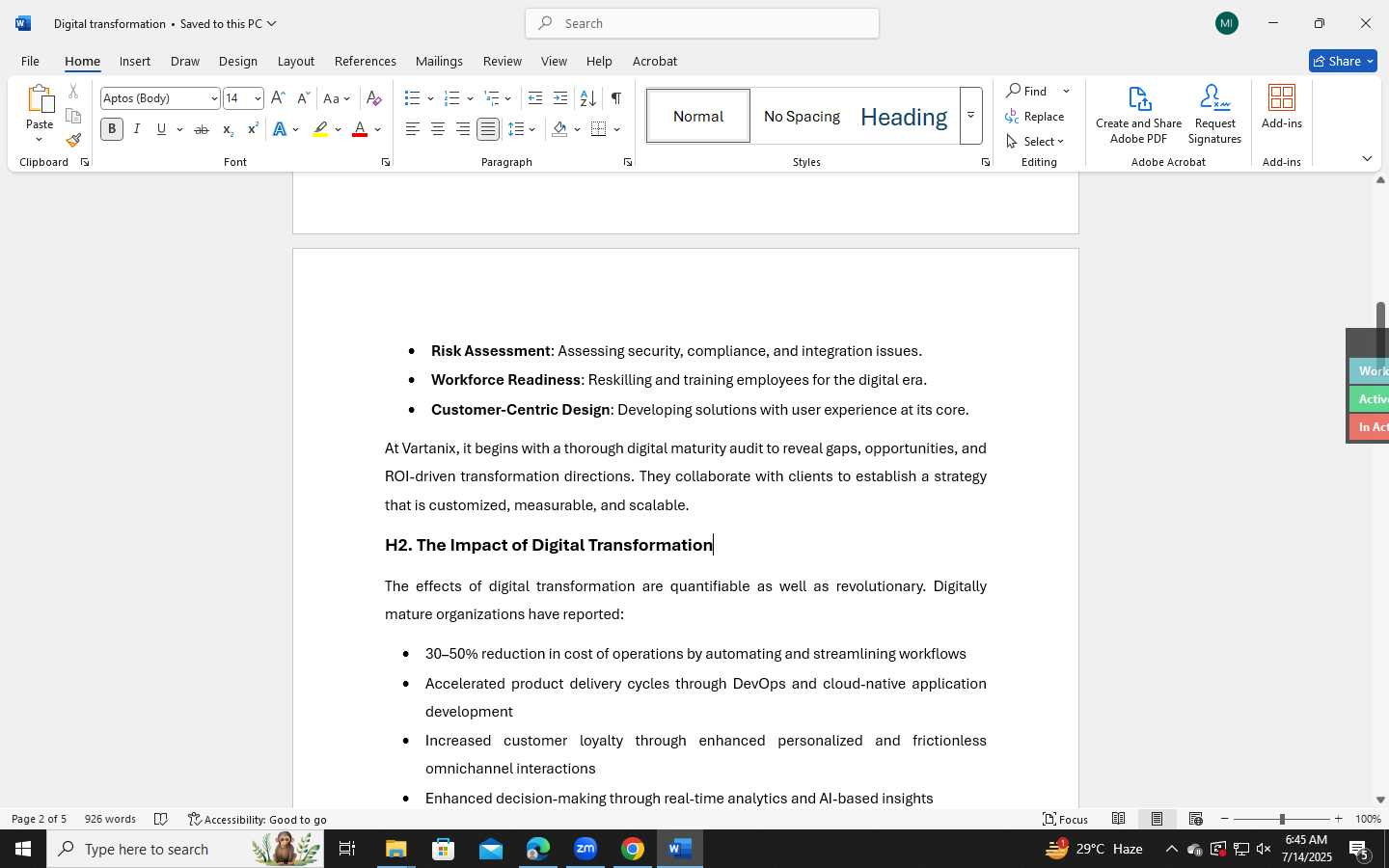This screenshot has height=868, width=1389.
Task: Click the Replace button
Action: tap(1035, 116)
